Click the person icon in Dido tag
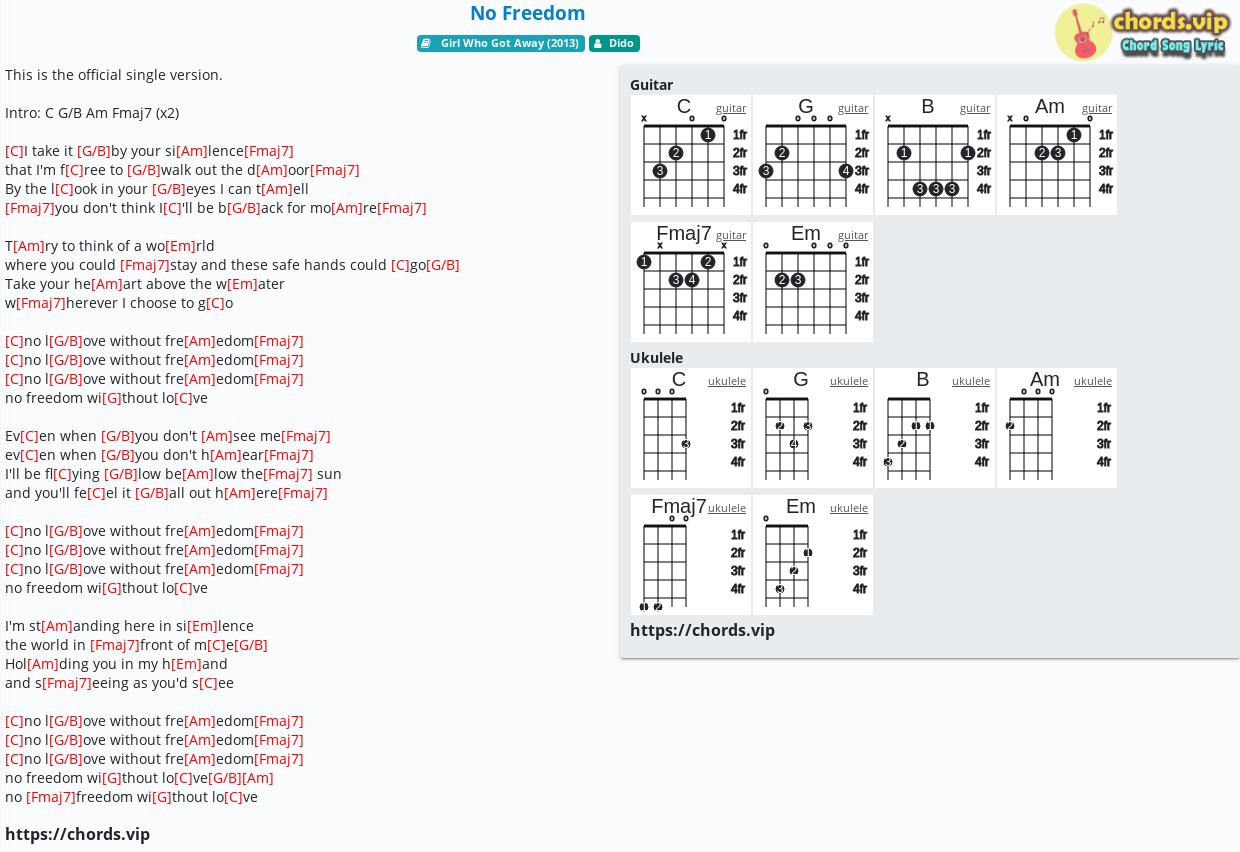The width and height of the screenshot is (1240, 852). (x=597, y=43)
